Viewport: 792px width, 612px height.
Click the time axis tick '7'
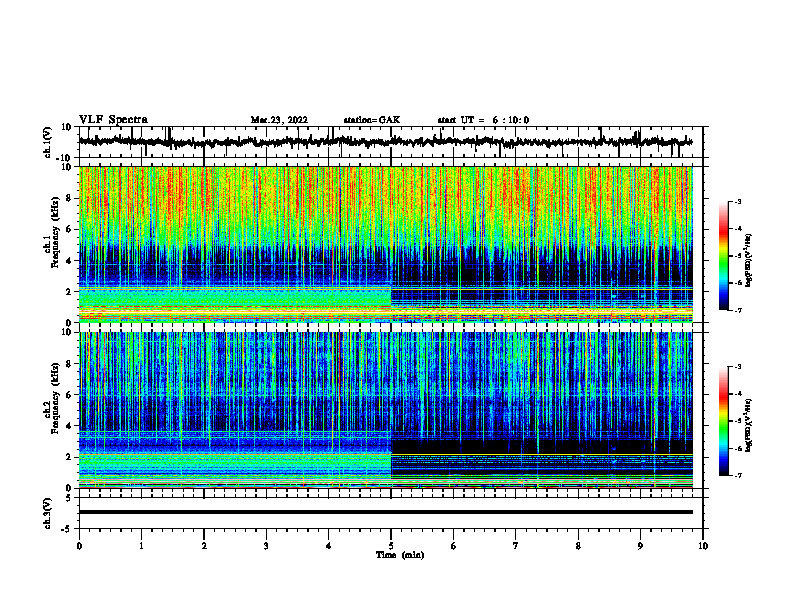click(x=516, y=546)
